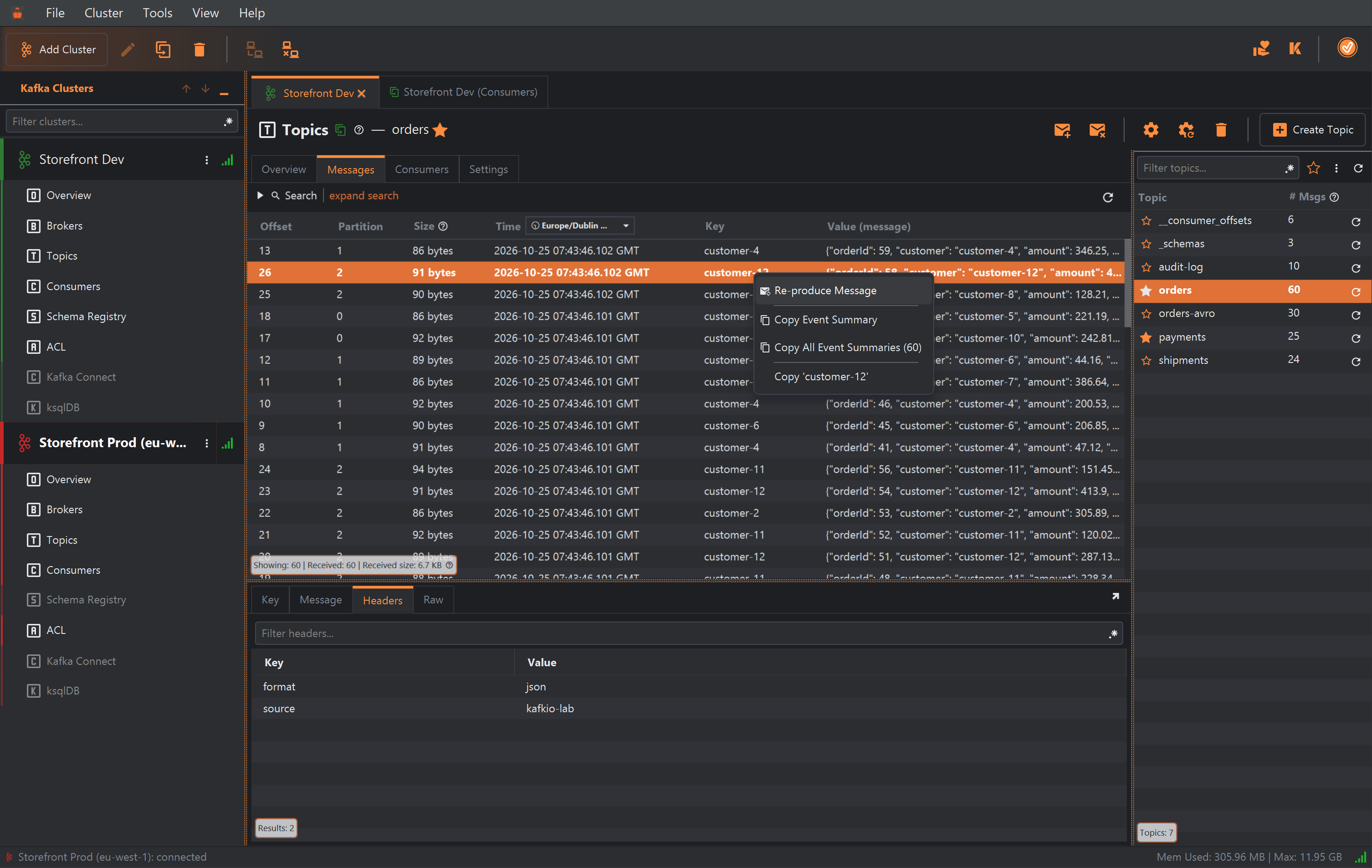Viewport: 1372px width, 868px height.
Task: Click the Filter topics input field
Action: point(1217,168)
